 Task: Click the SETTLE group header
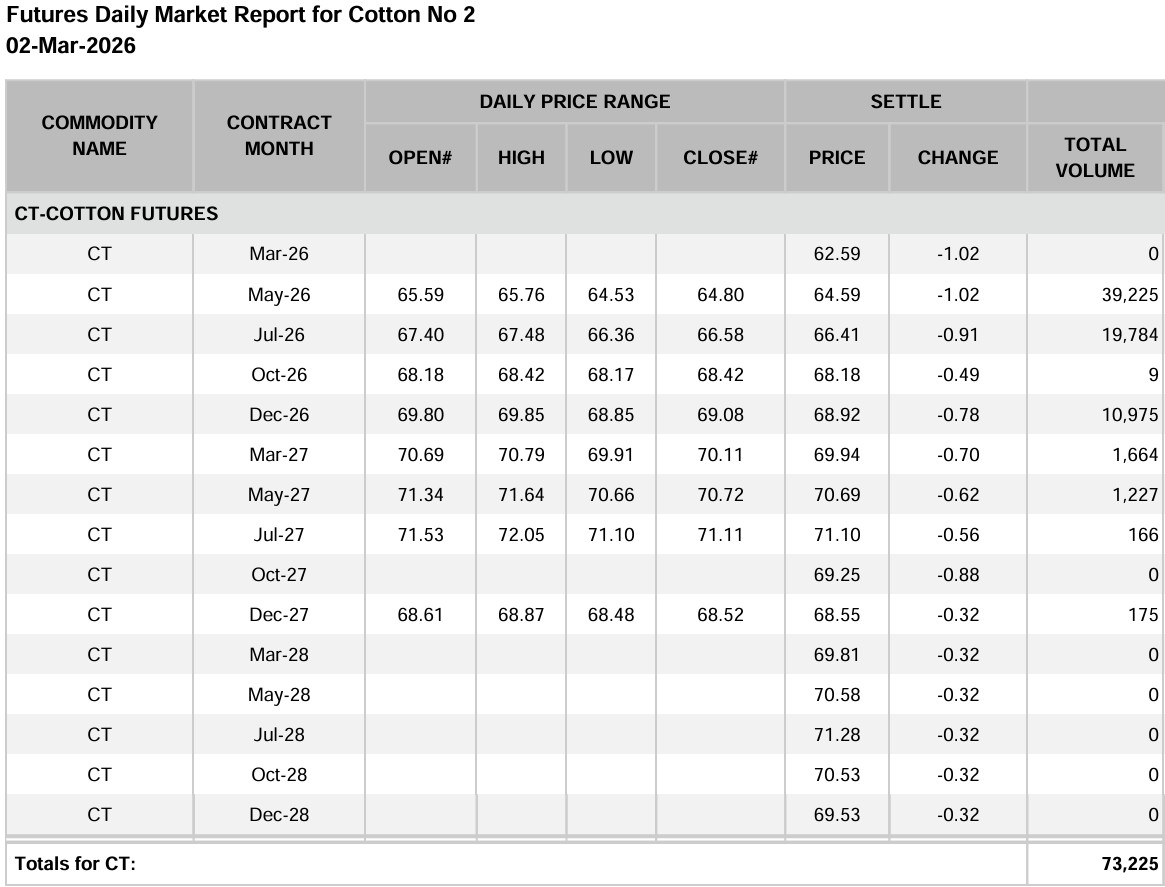(906, 102)
